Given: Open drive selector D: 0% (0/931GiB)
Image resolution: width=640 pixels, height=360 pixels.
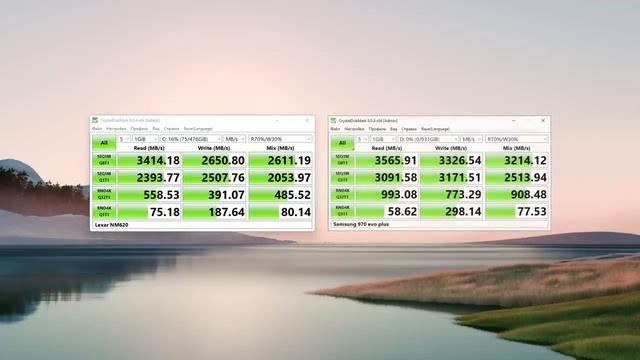Looking at the screenshot, I should pyautogui.click(x=429, y=139).
